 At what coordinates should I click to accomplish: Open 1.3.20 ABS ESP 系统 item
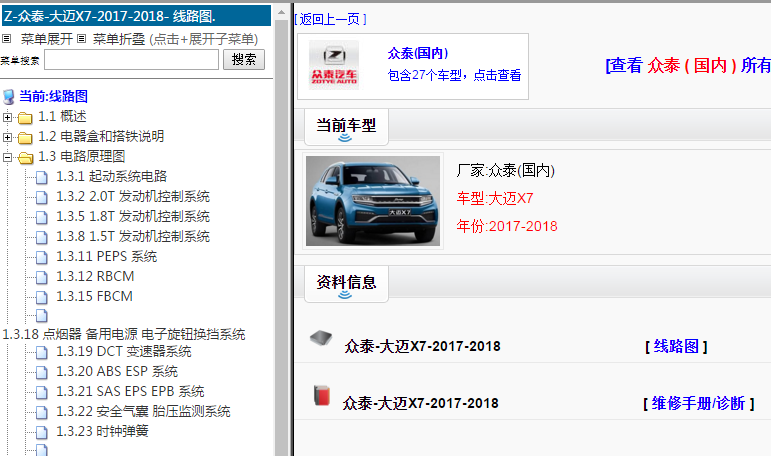click(117, 371)
